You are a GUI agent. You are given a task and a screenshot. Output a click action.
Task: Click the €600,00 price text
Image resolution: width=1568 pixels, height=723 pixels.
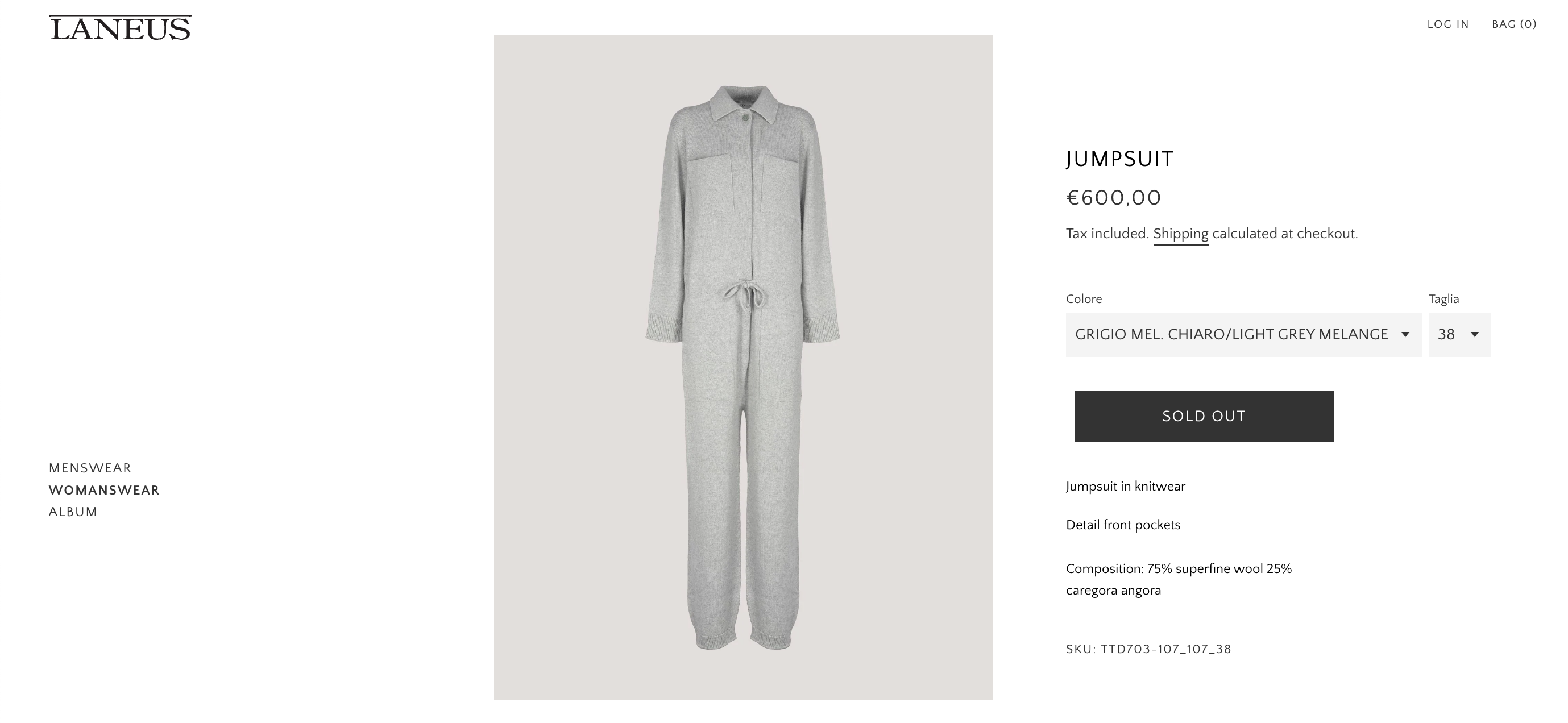1113,198
